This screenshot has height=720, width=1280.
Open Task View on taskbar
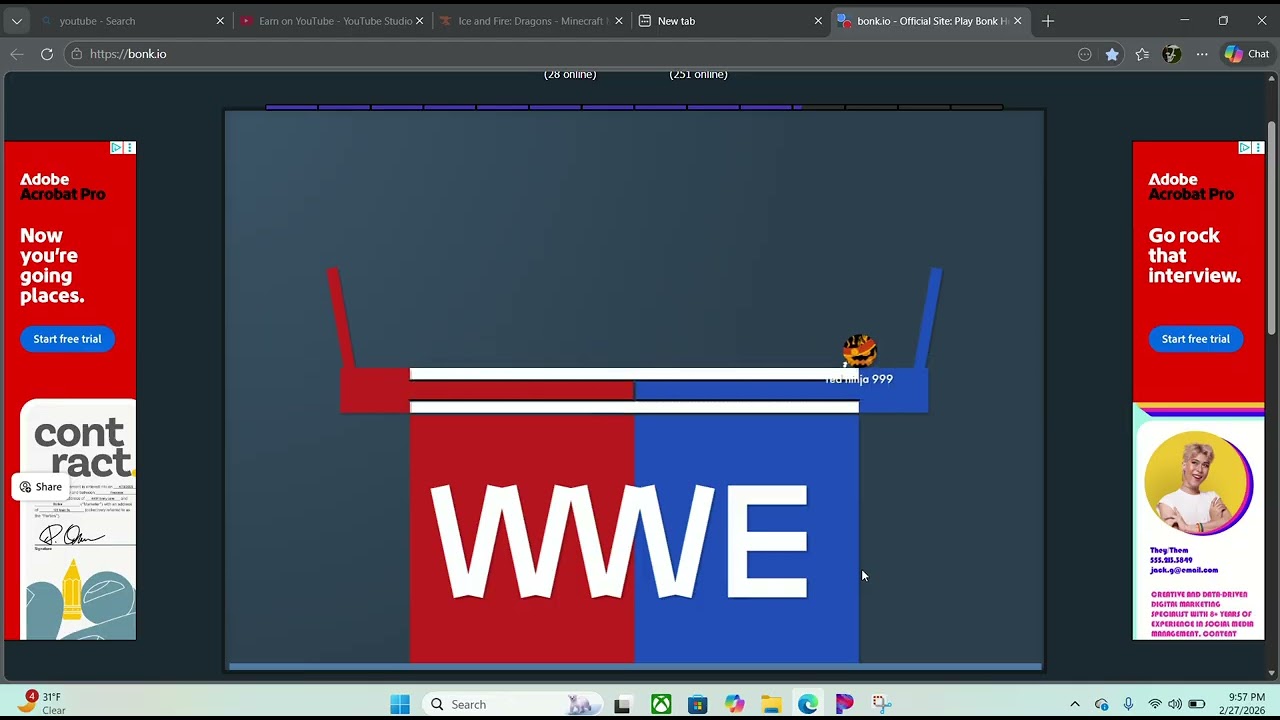622,704
